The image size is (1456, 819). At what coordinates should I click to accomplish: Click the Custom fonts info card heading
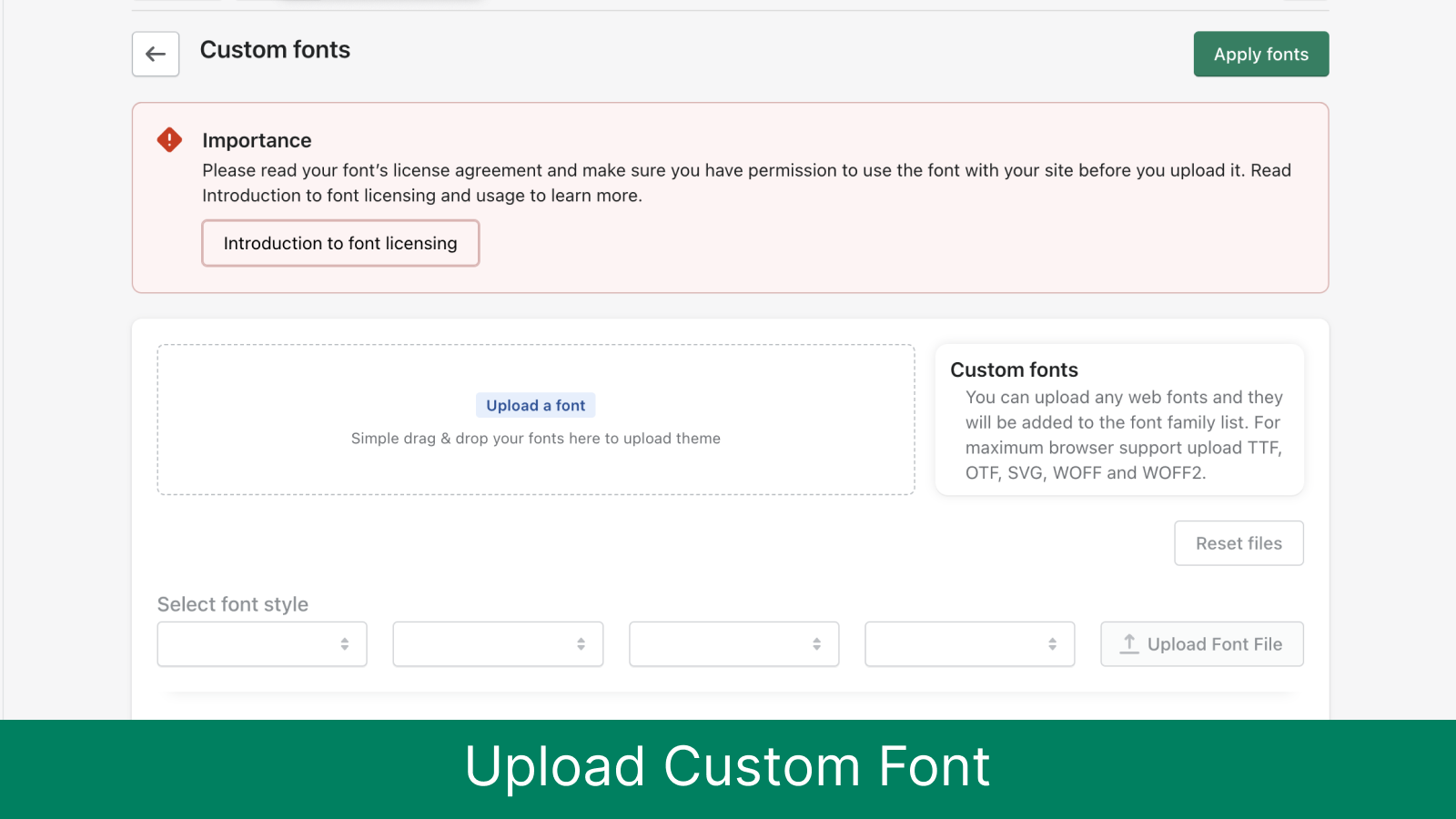tap(1014, 369)
